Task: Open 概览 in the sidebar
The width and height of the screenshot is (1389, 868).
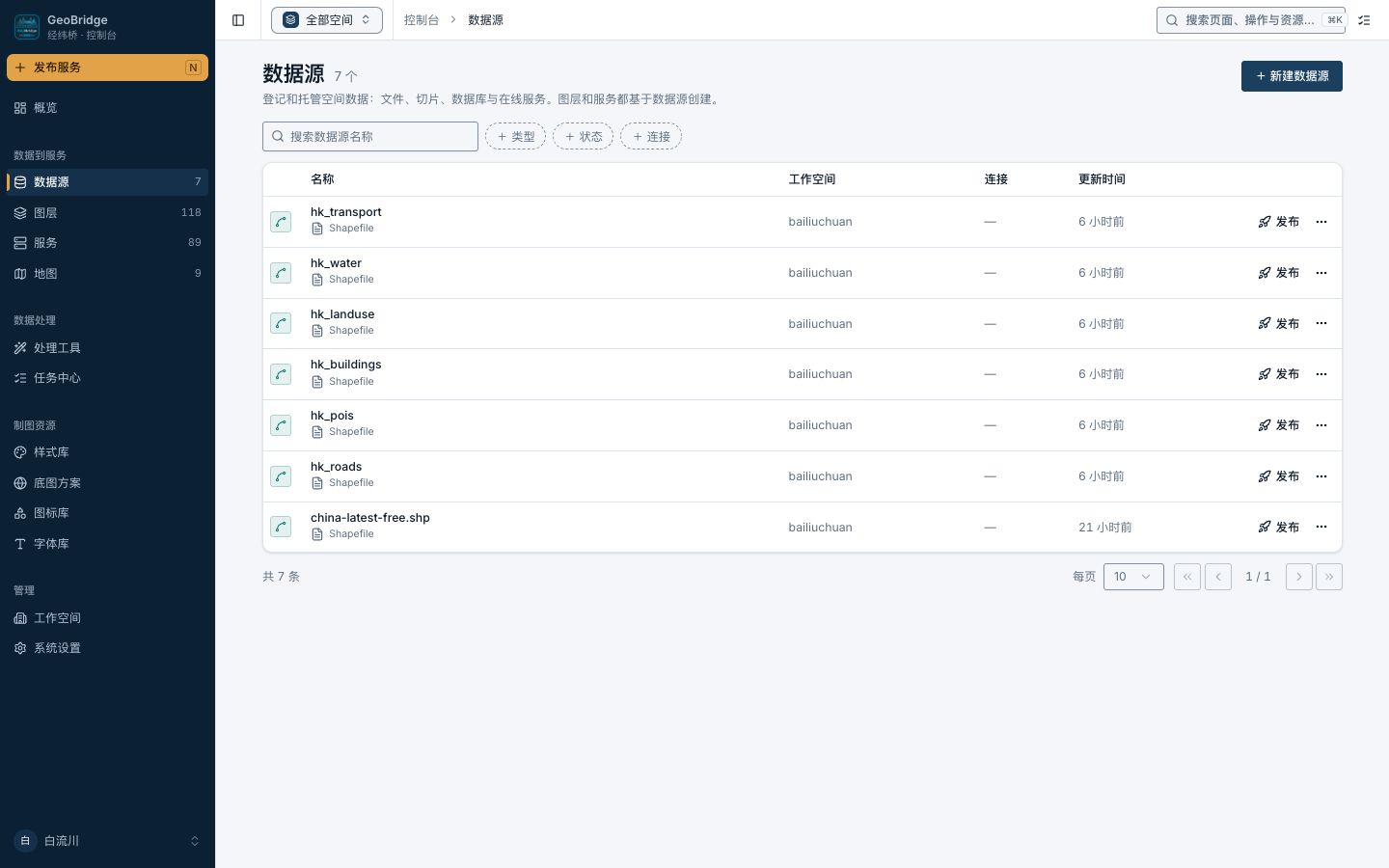Action: (x=107, y=108)
